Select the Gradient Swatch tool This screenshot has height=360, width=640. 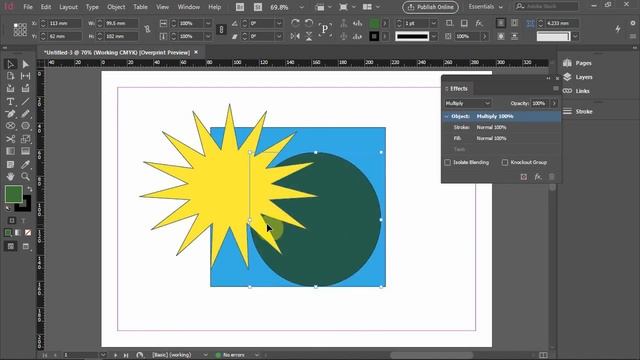point(11,151)
